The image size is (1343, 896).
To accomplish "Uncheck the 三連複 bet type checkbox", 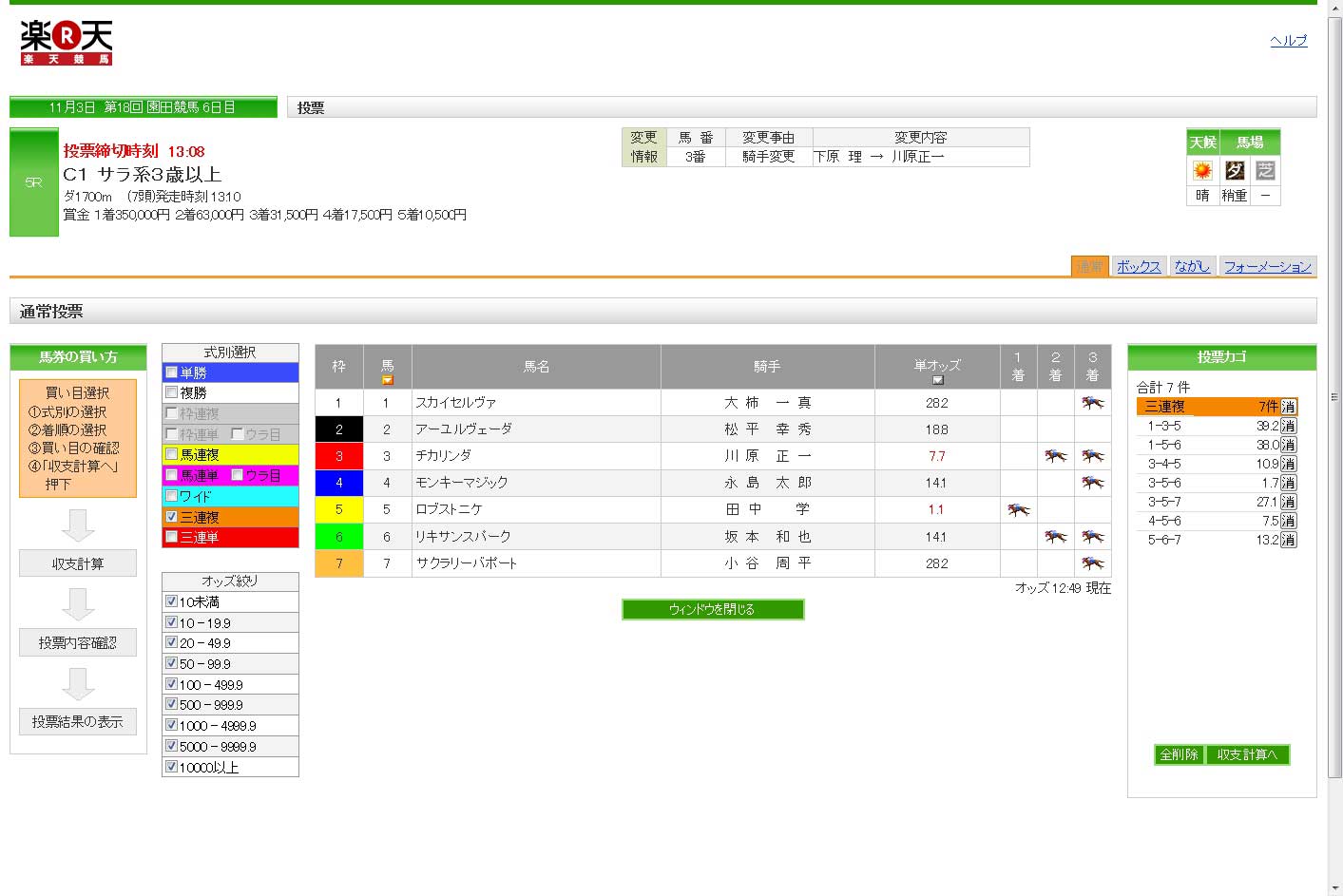I will tap(172, 517).
